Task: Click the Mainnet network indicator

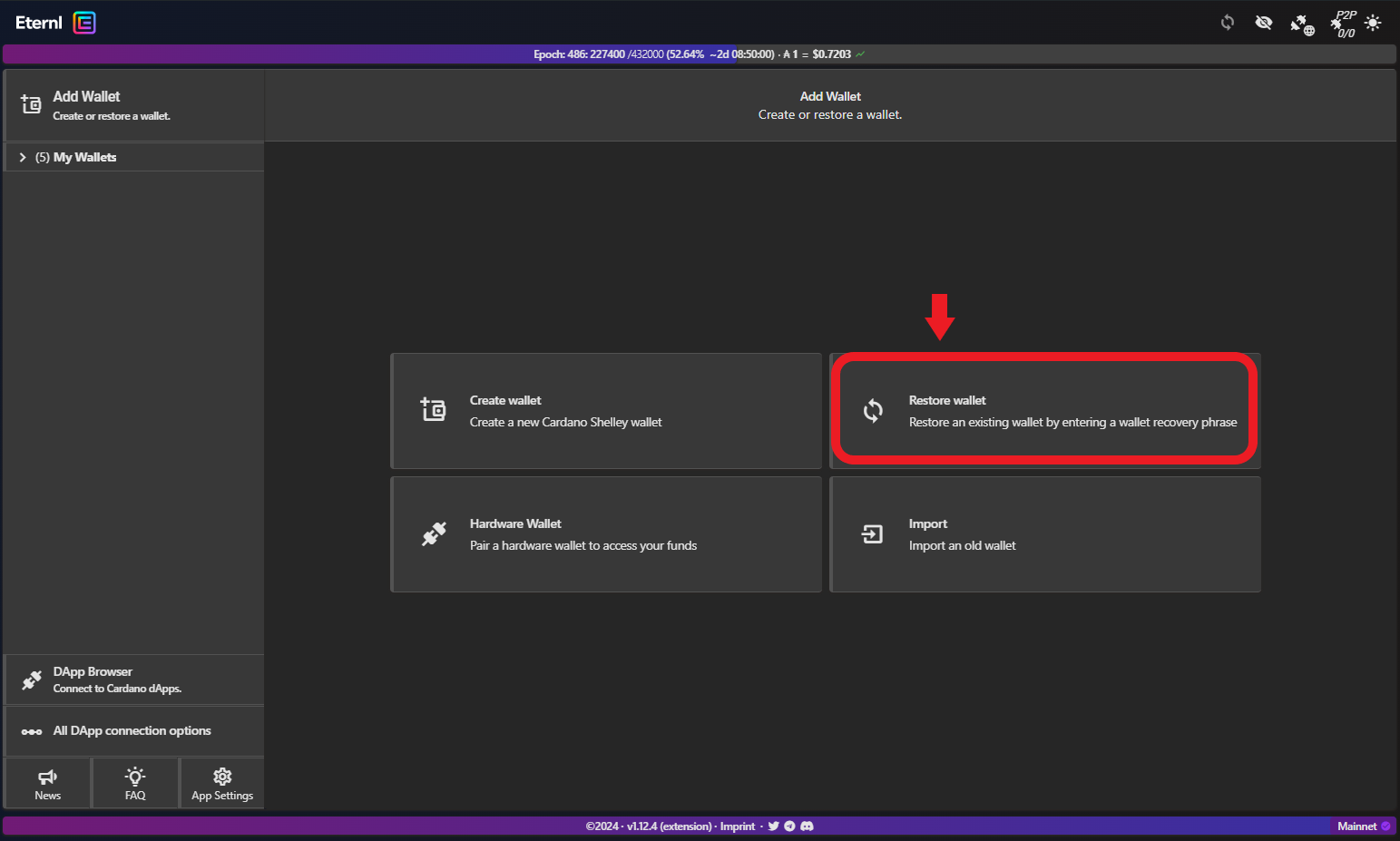Action: (x=1363, y=826)
